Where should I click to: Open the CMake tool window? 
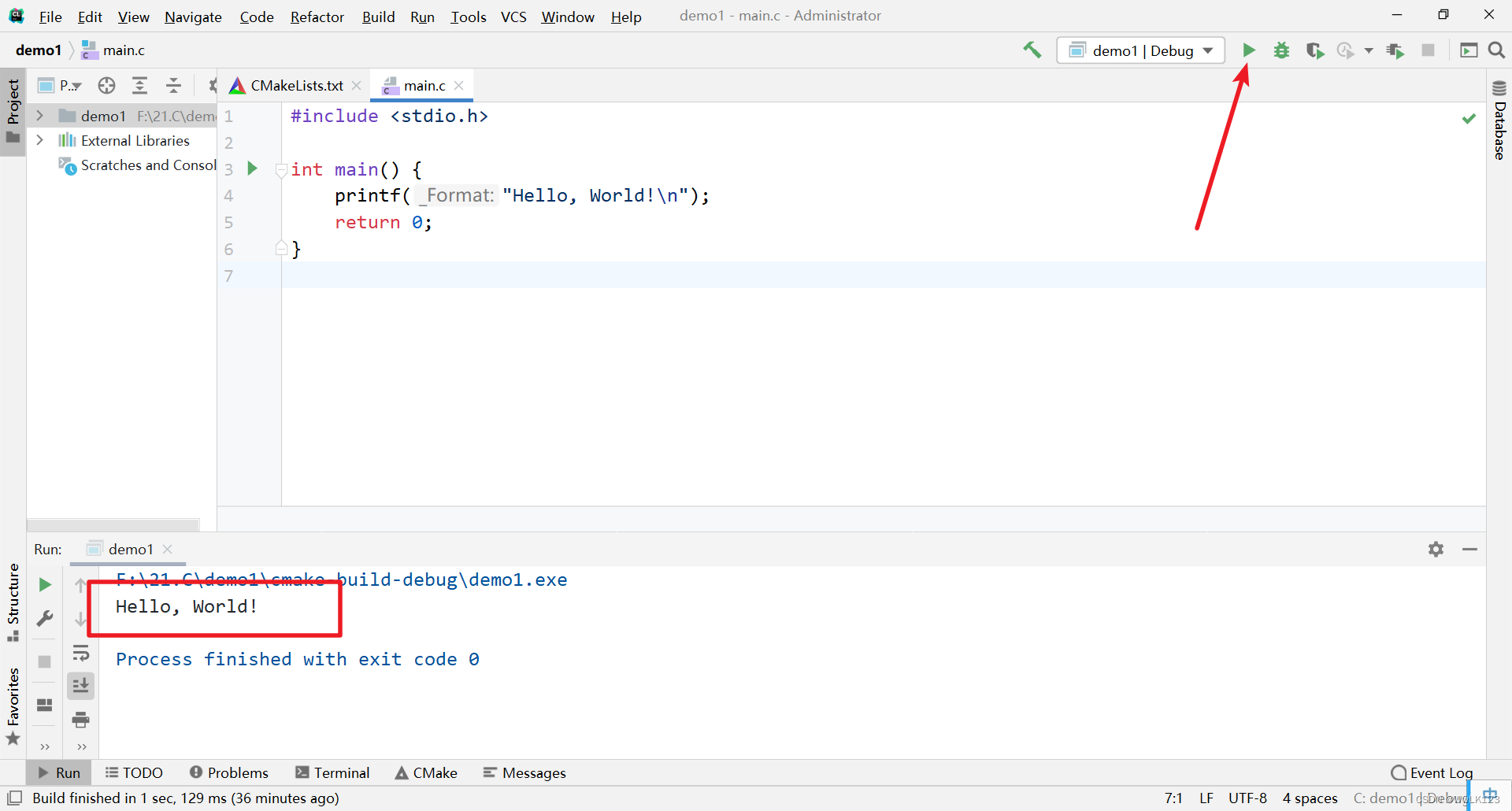(x=426, y=772)
